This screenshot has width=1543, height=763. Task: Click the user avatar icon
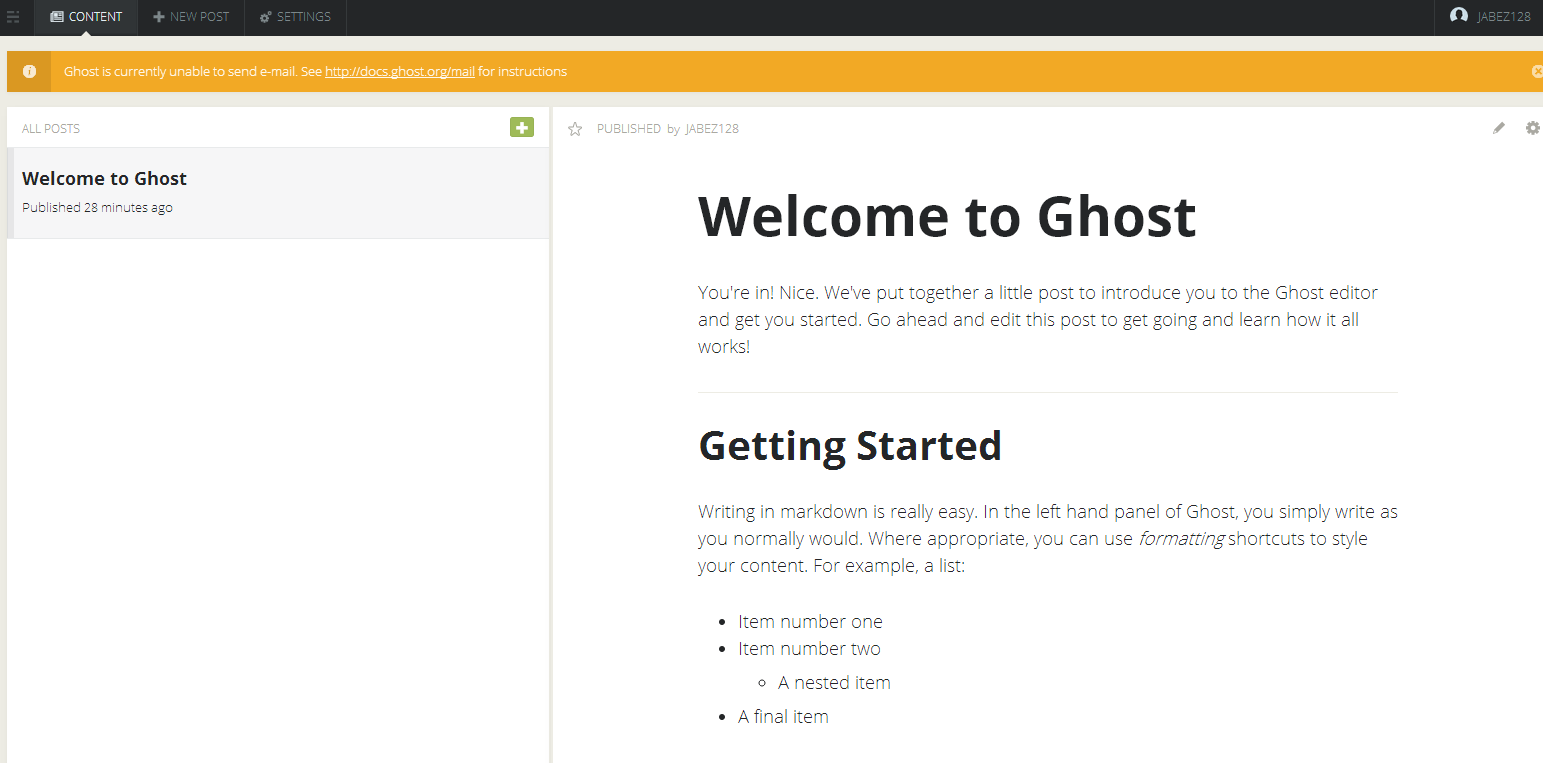point(1459,16)
